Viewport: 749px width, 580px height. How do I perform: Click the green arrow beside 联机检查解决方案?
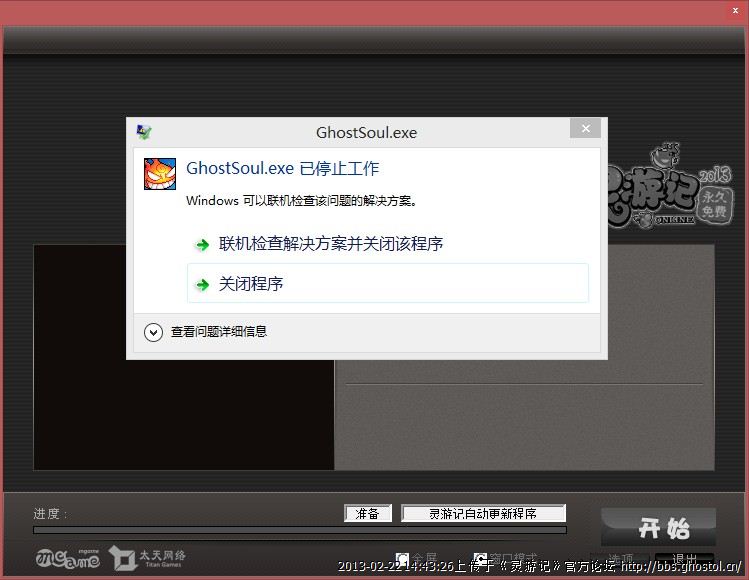[202, 245]
